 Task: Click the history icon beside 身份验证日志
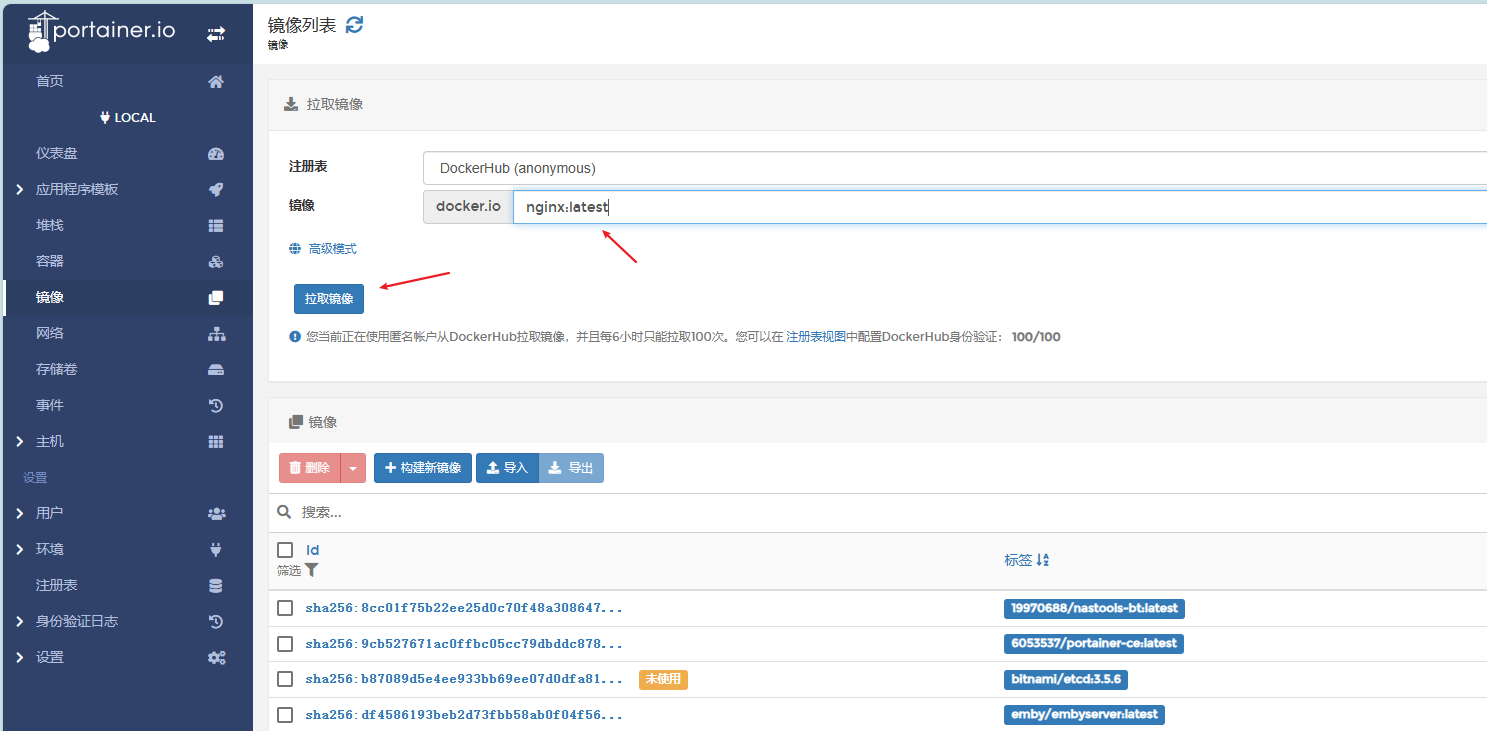click(216, 622)
